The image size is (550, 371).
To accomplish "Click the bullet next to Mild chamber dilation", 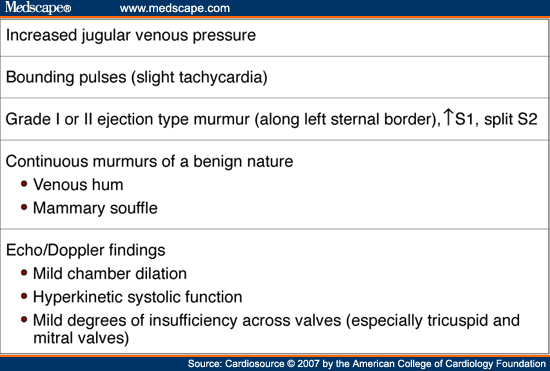I will 24,272.
